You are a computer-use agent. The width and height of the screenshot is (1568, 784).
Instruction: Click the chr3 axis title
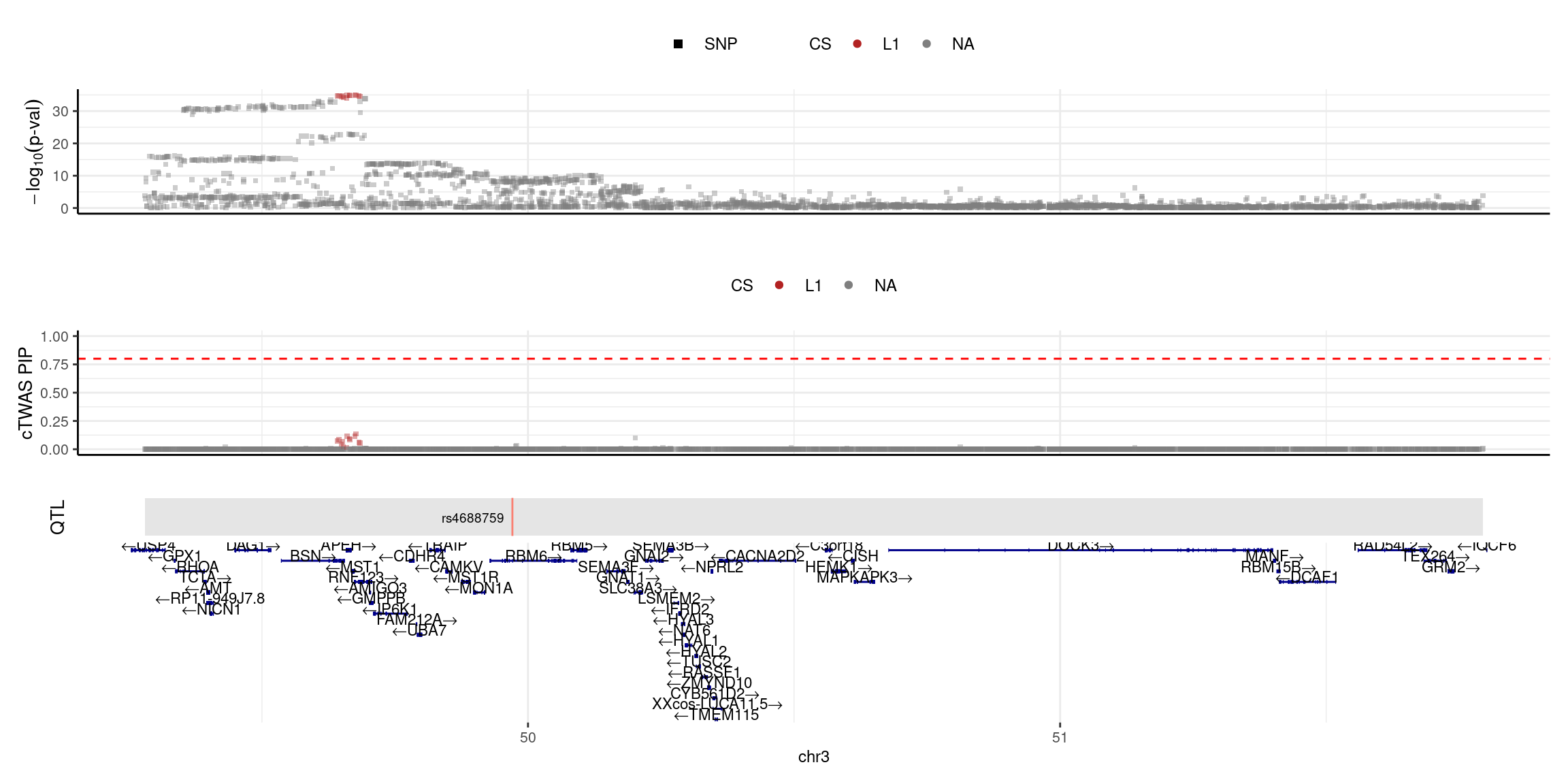(813, 757)
